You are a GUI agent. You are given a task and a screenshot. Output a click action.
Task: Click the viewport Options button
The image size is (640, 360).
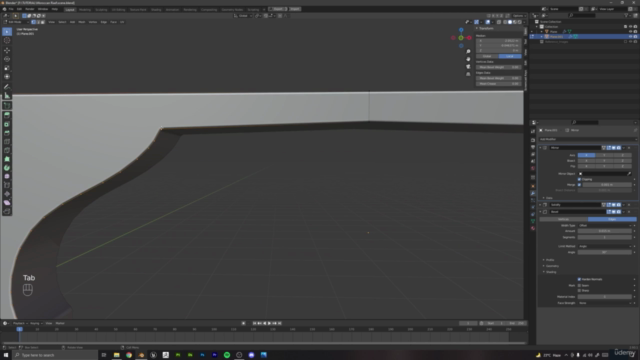[x=518, y=16]
